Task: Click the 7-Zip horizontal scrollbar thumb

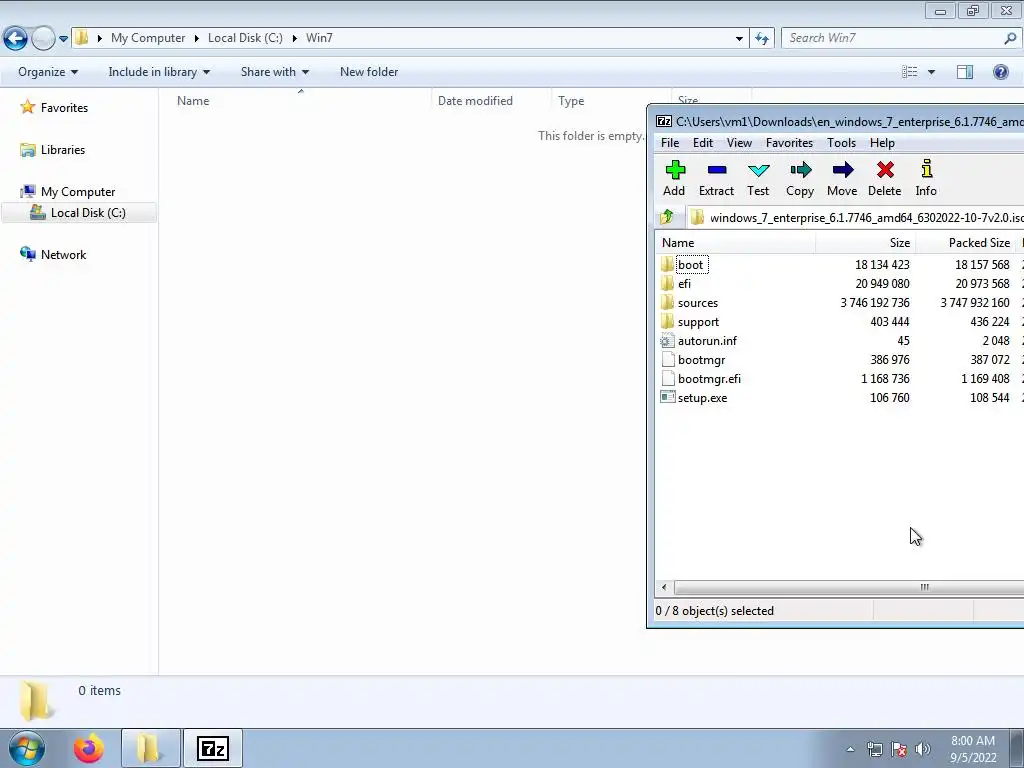Action: (849, 587)
